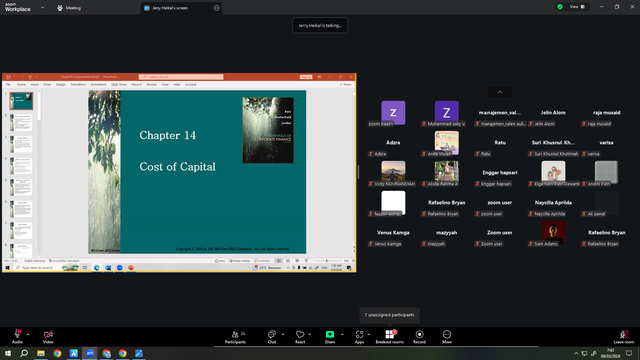Image resolution: width=640 pixels, height=360 pixels.
Task: Open the Windows notification center
Action: 629,353
